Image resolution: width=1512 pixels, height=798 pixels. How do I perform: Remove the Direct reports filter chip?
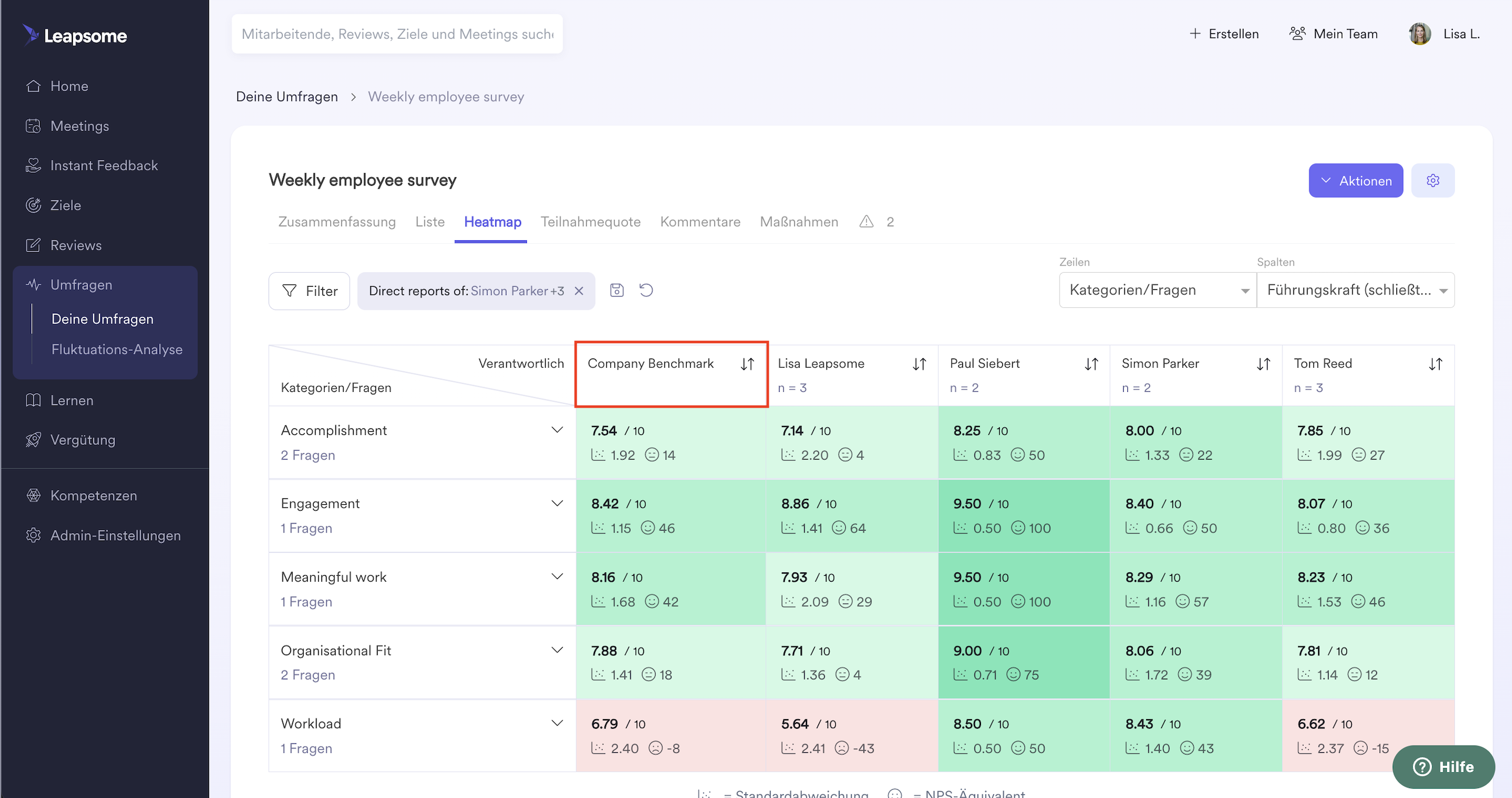(579, 291)
